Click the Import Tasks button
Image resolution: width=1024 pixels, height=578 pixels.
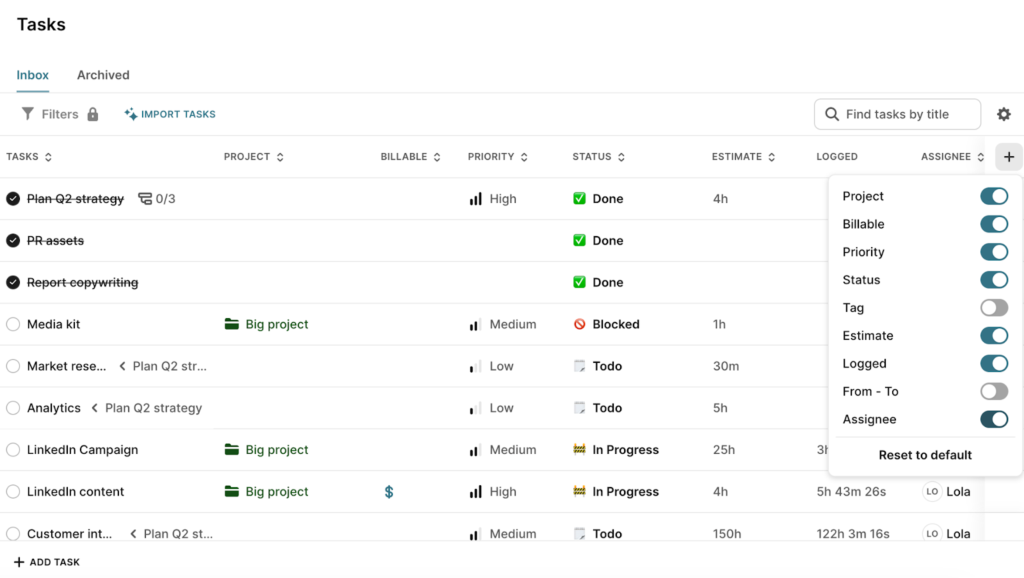(x=170, y=114)
